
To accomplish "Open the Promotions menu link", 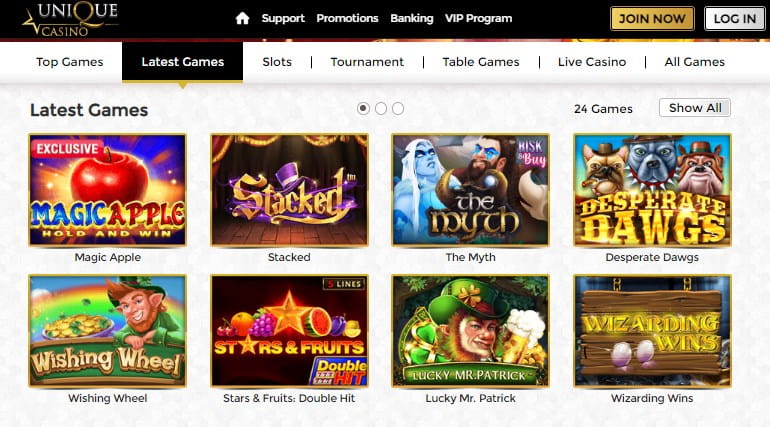I will 347,18.
